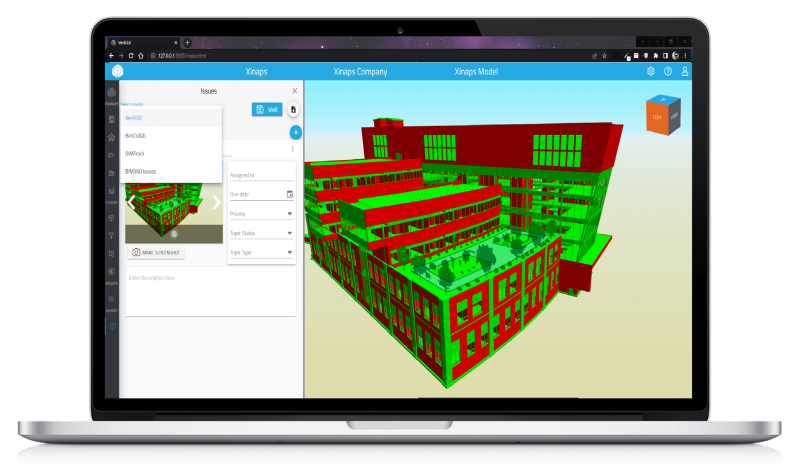Expand the Topic Status dropdown
Viewport: 800px width, 467px height.
[x=261, y=233]
